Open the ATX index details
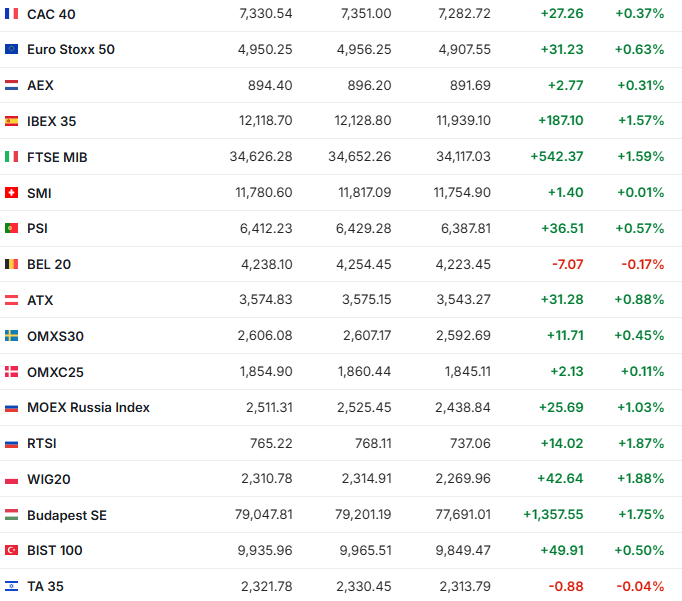 [40, 300]
